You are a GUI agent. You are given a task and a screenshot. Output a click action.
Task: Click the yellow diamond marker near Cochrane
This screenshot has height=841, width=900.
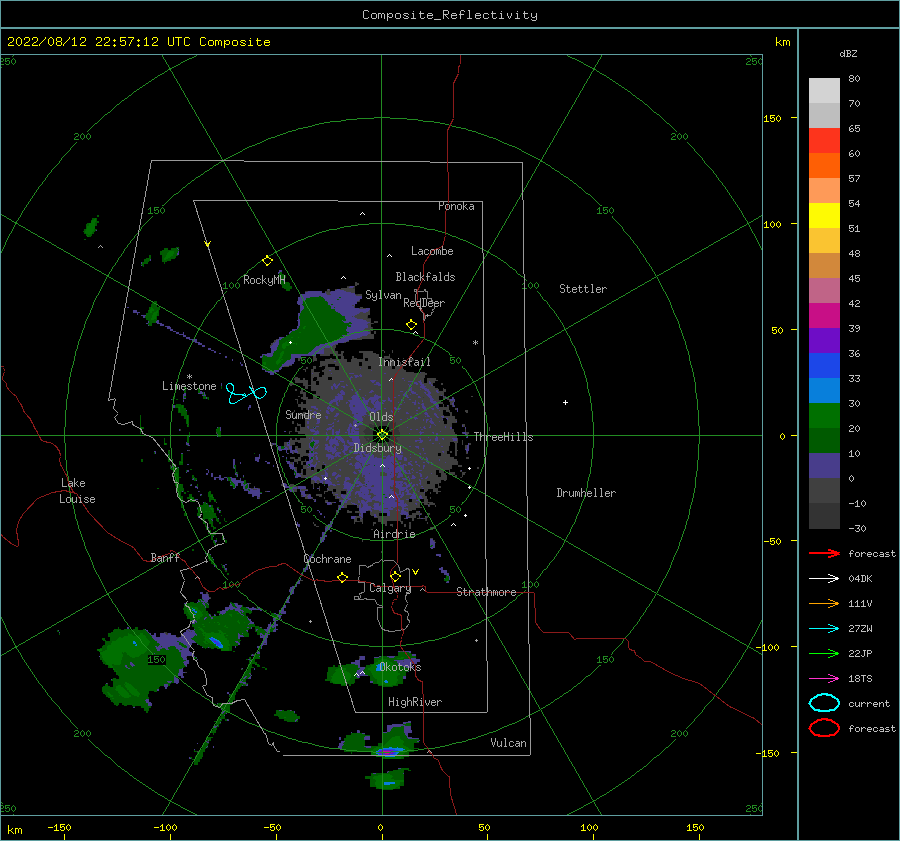click(x=343, y=577)
